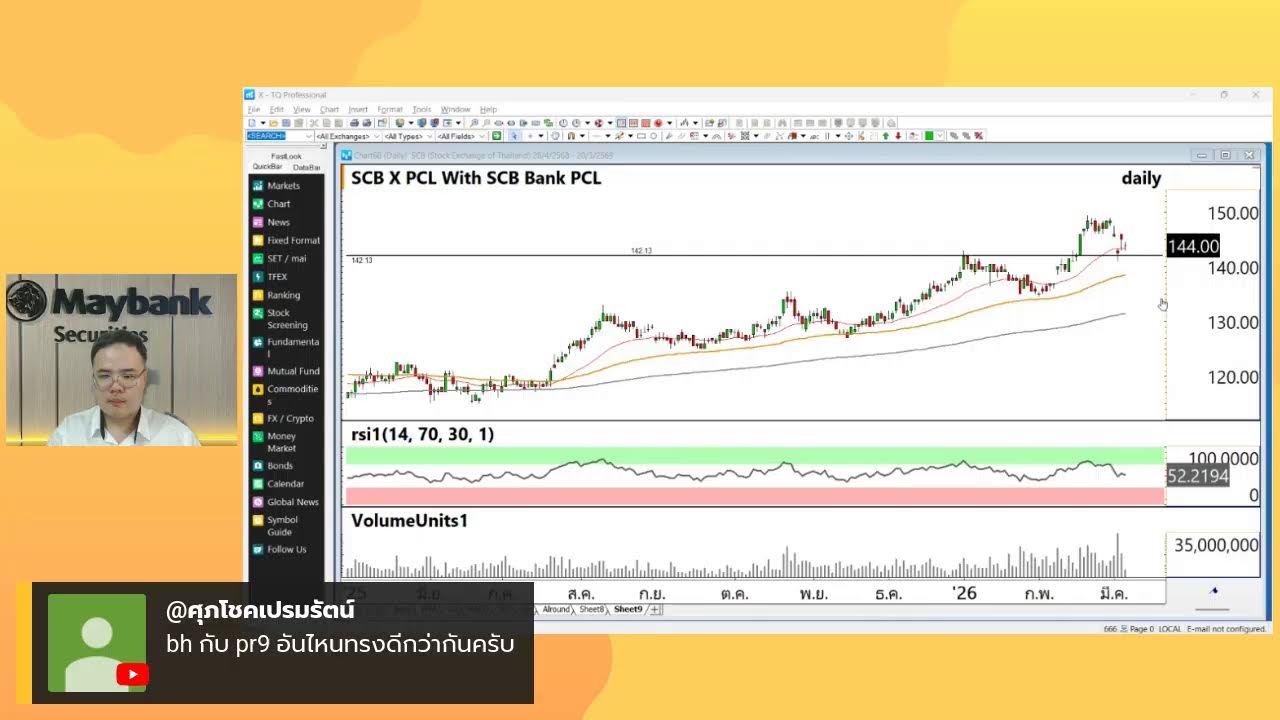Open the View menu
The image size is (1280, 720).
click(x=302, y=109)
